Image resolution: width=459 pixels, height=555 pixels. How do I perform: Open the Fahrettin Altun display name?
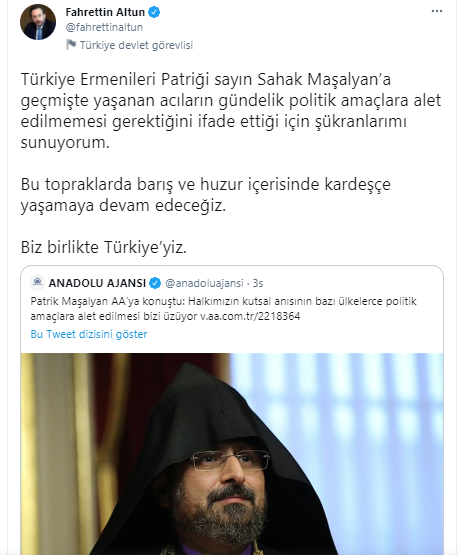click(x=105, y=12)
